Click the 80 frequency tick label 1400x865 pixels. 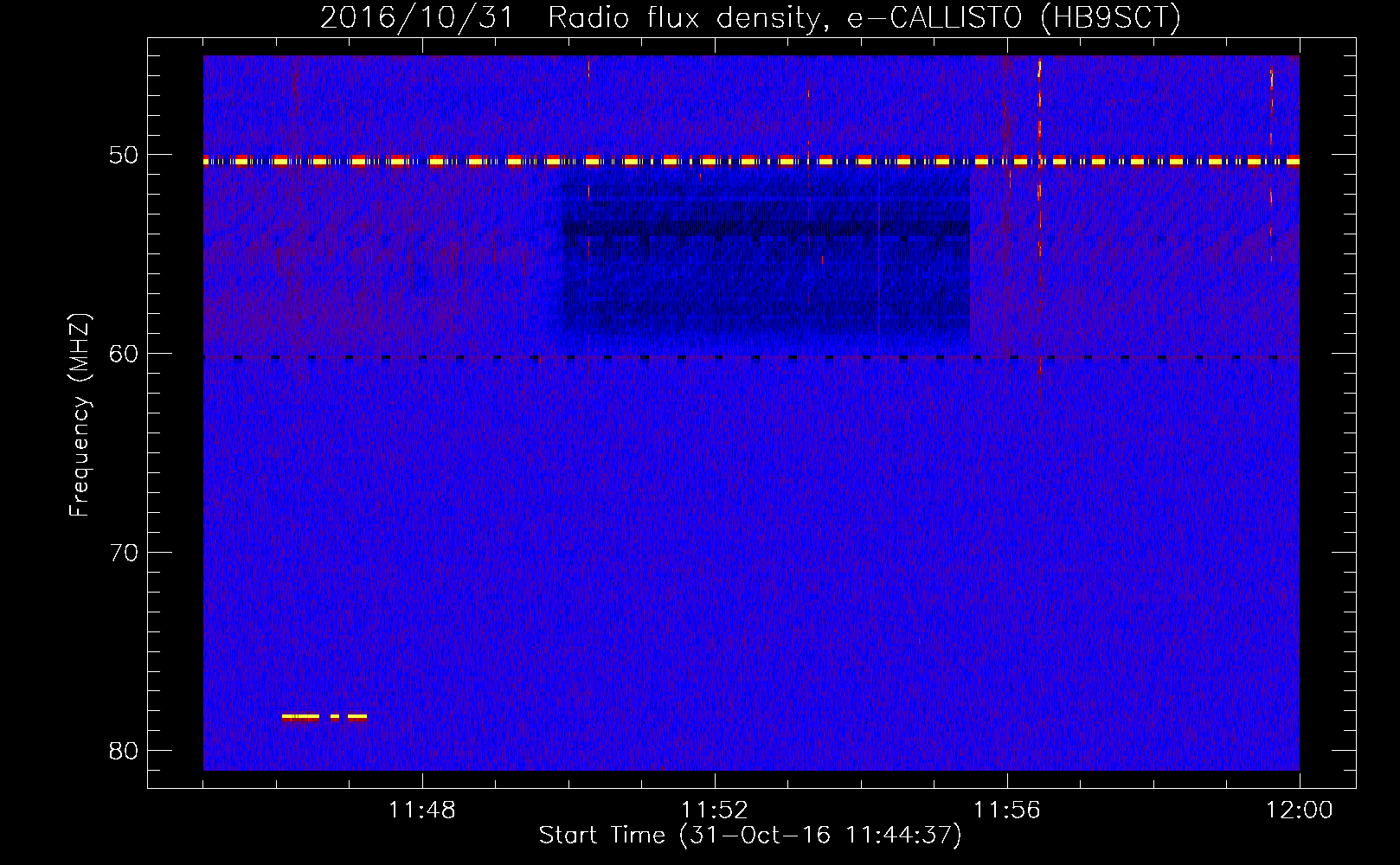coord(124,751)
